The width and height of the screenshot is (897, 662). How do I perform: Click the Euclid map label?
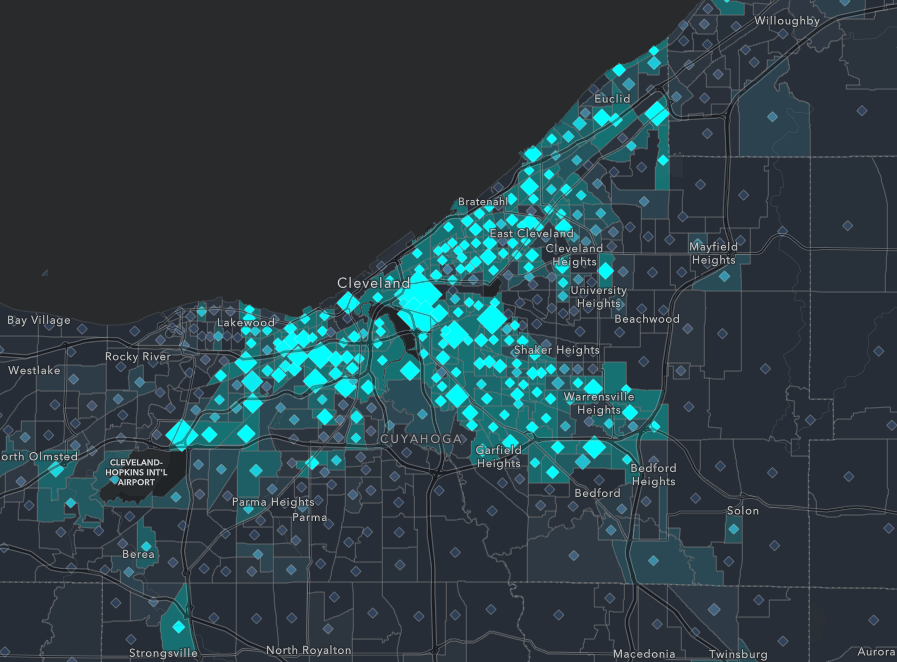pos(612,98)
